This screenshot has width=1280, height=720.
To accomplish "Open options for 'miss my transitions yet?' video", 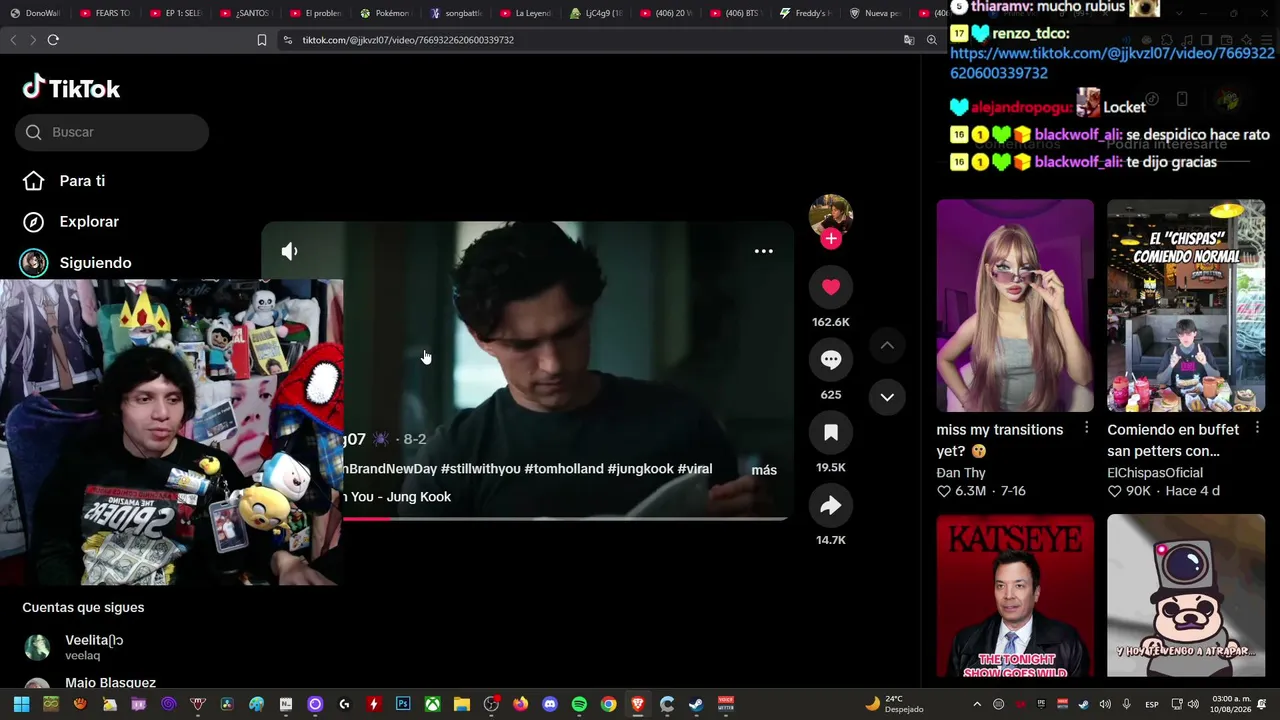I will coord(1086,429).
